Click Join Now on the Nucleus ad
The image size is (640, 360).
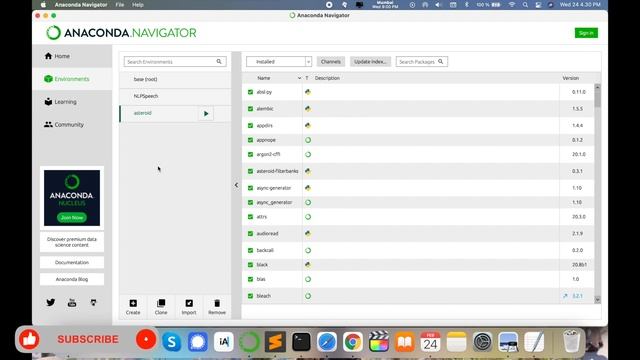[x=72, y=218]
